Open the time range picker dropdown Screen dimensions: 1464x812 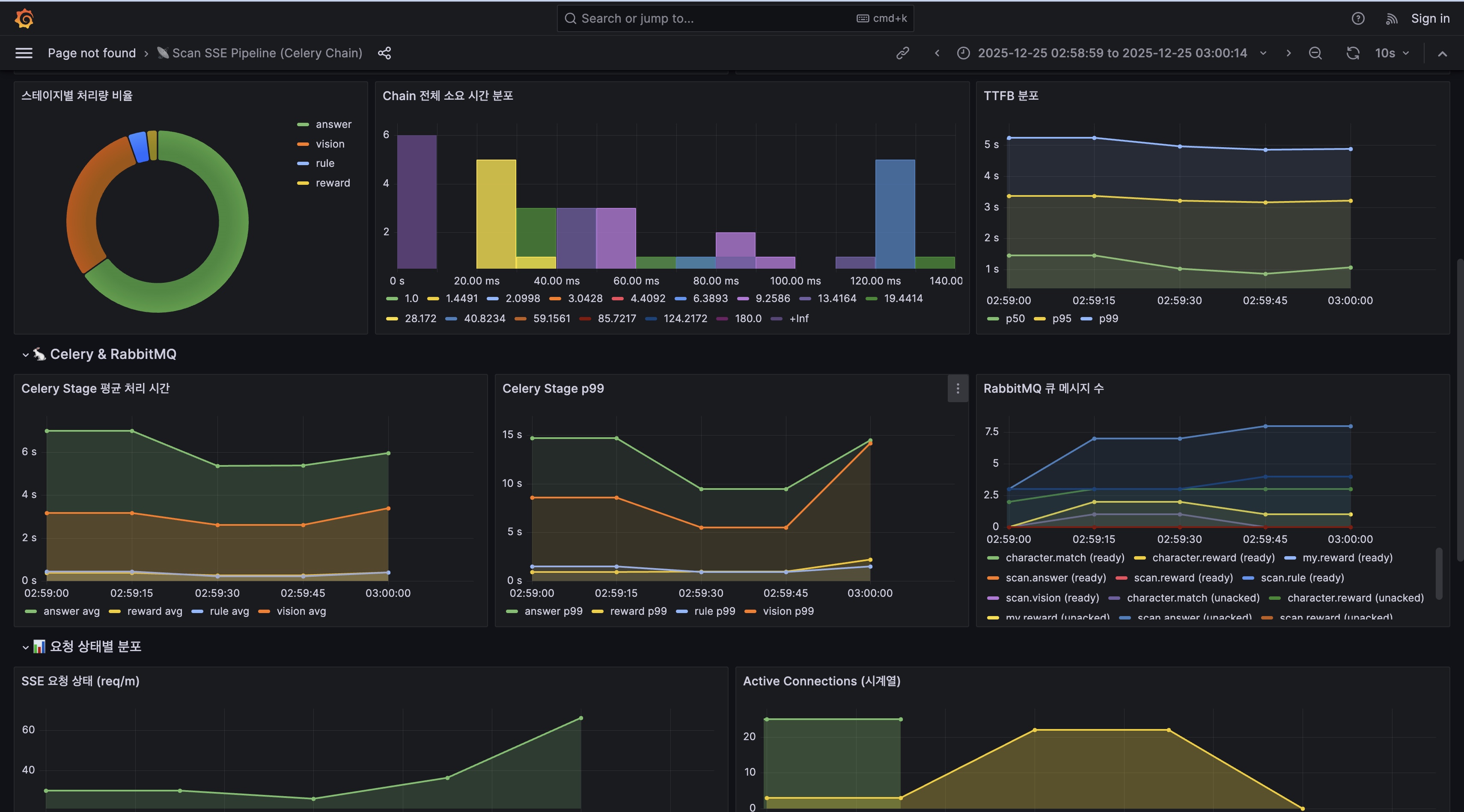coord(1112,53)
